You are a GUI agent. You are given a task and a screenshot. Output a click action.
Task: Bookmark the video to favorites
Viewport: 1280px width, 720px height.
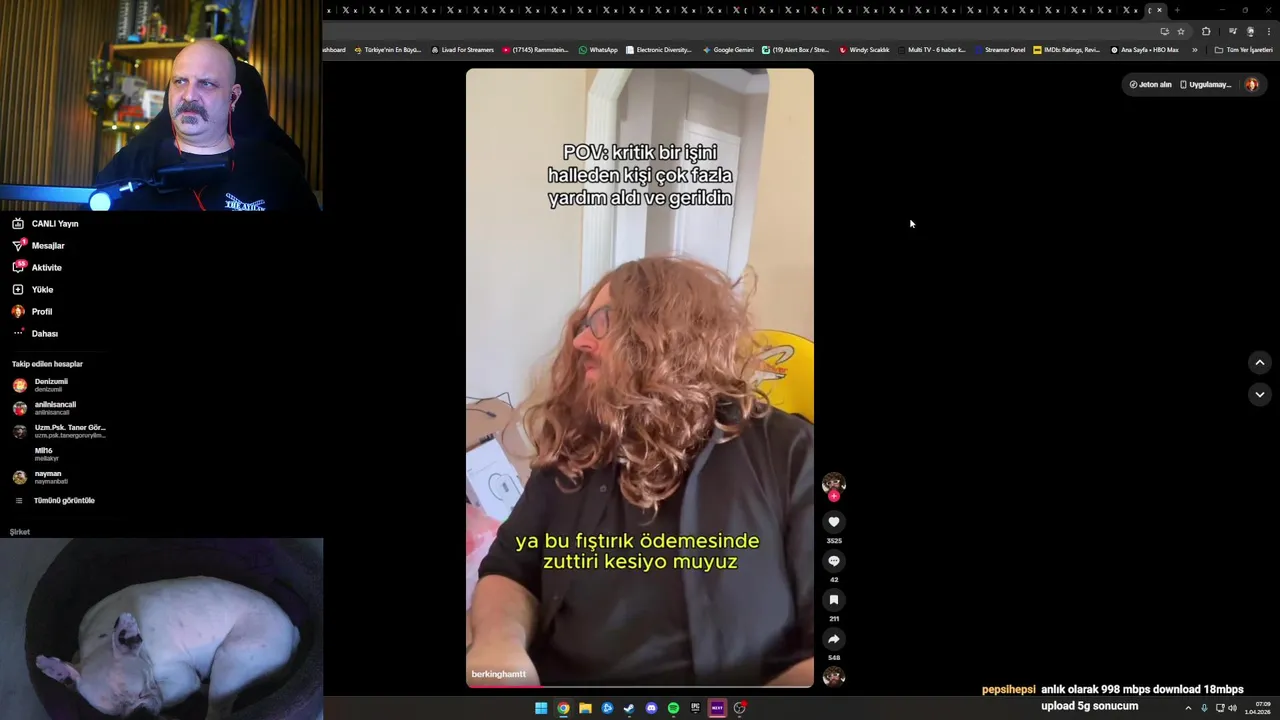pyautogui.click(x=834, y=600)
